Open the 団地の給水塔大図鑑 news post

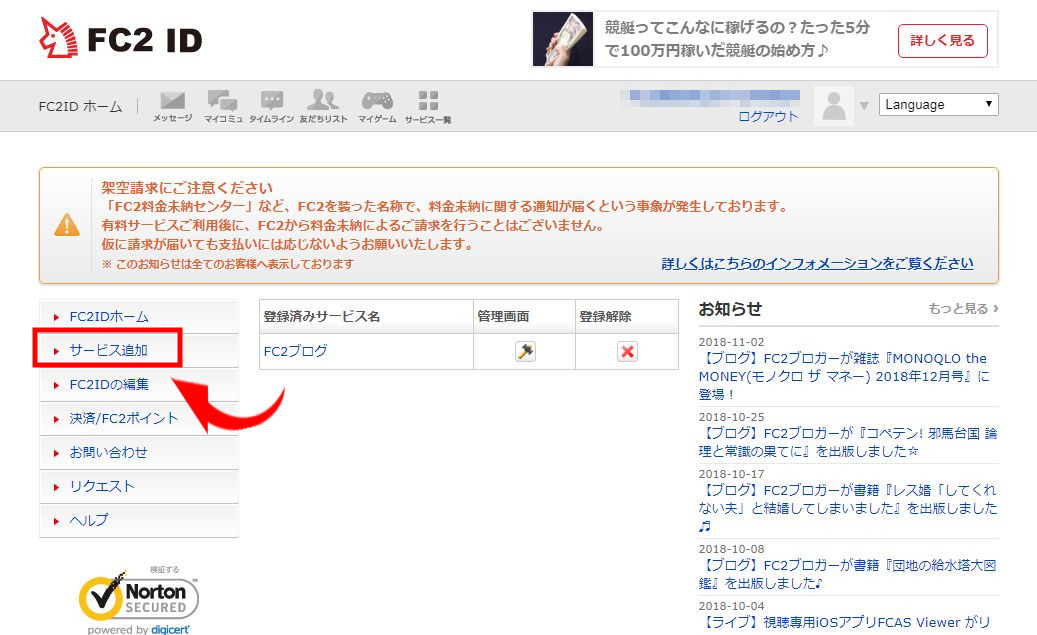[x=847, y=574]
